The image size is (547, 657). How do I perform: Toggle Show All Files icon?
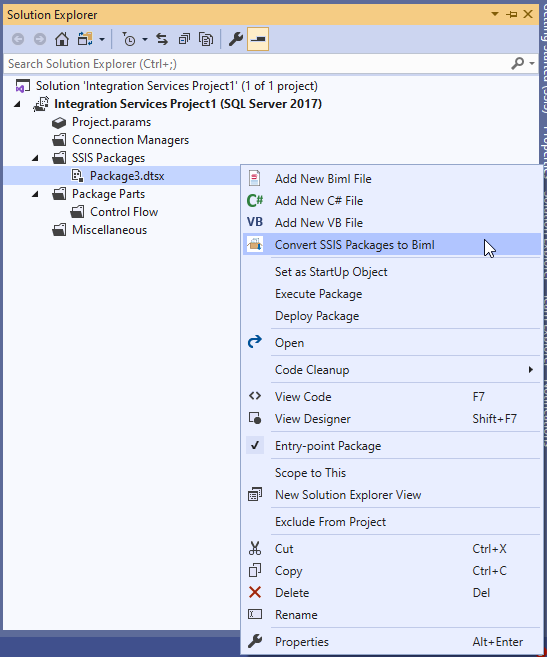(x=206, y=39)
